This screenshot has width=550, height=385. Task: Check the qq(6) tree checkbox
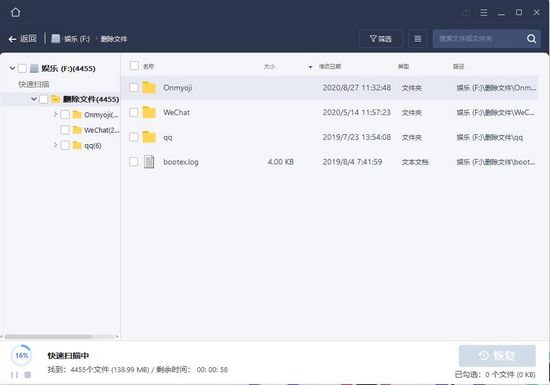point(65,146)
